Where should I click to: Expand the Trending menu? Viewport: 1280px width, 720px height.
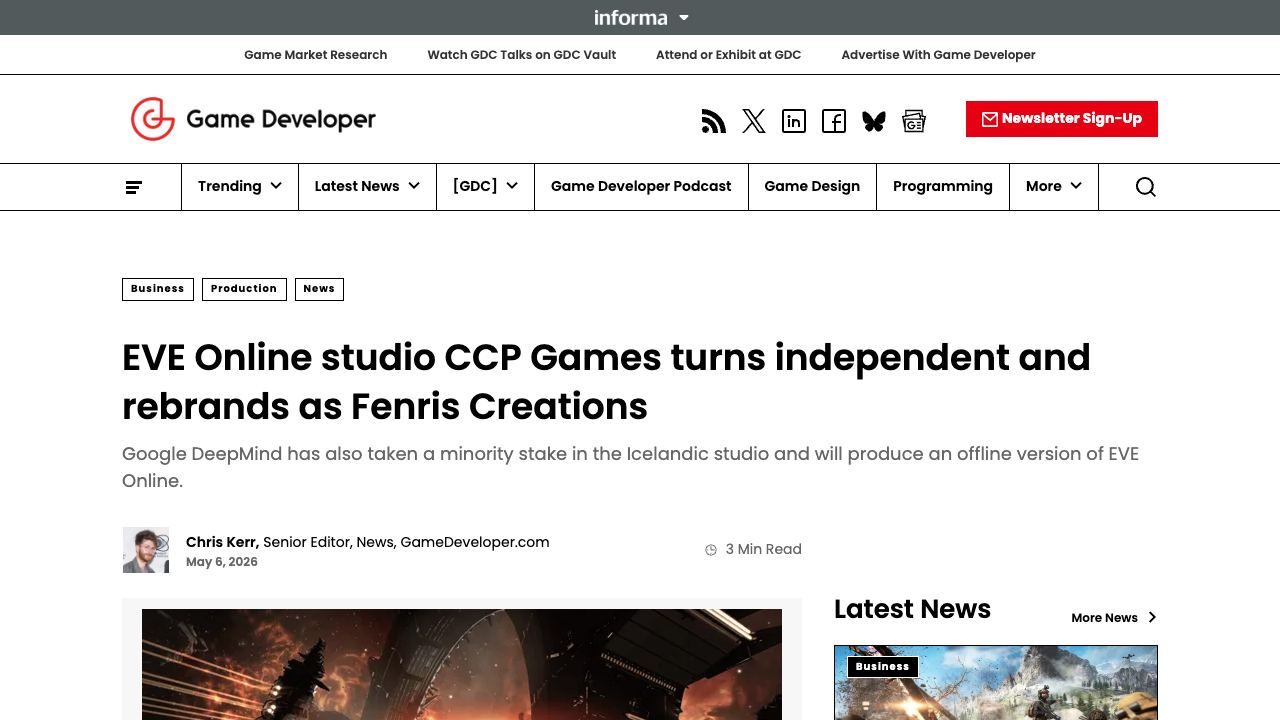coord(240,186)
